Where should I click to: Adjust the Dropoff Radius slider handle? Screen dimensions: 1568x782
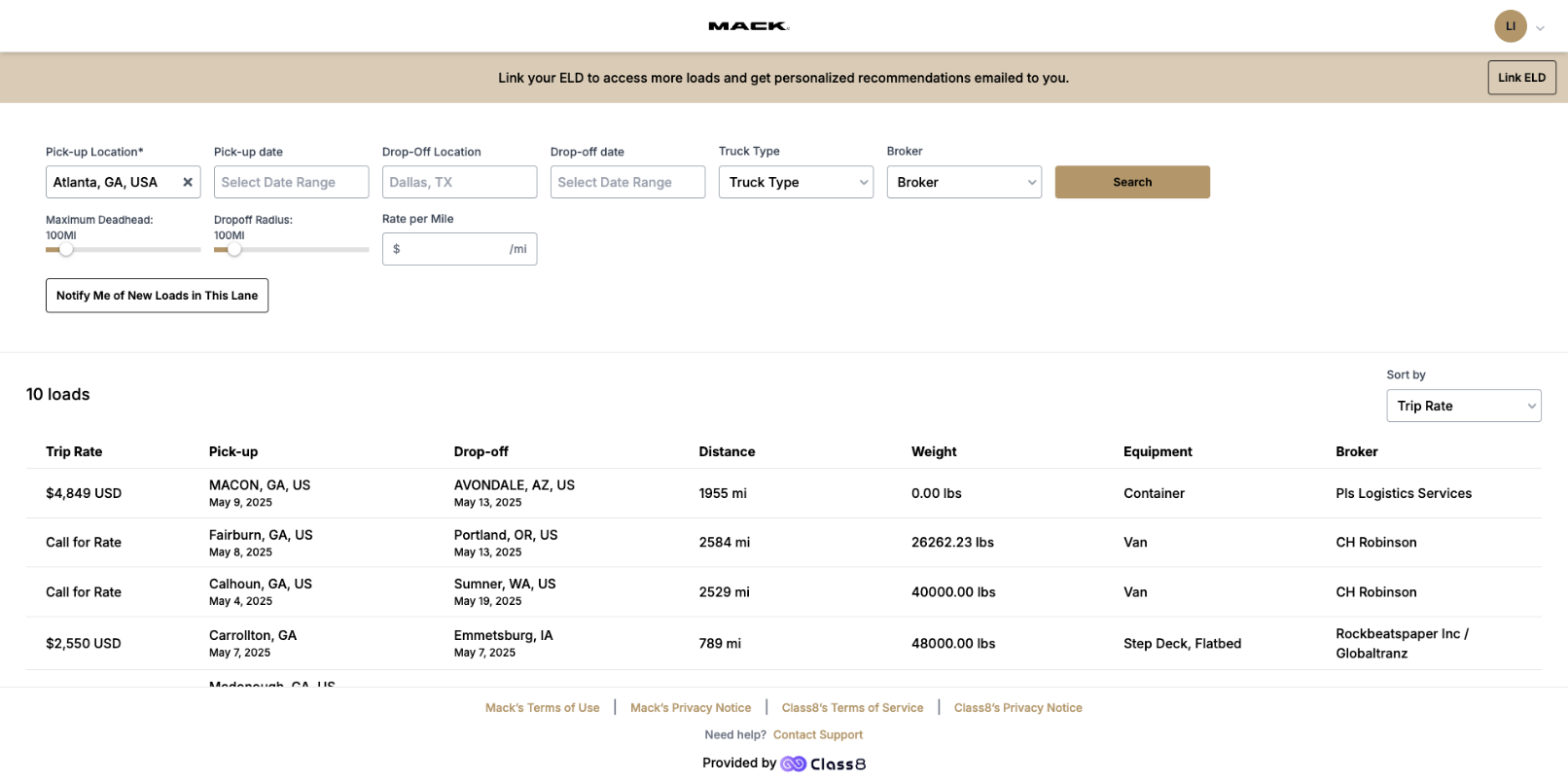click(234, 250)
